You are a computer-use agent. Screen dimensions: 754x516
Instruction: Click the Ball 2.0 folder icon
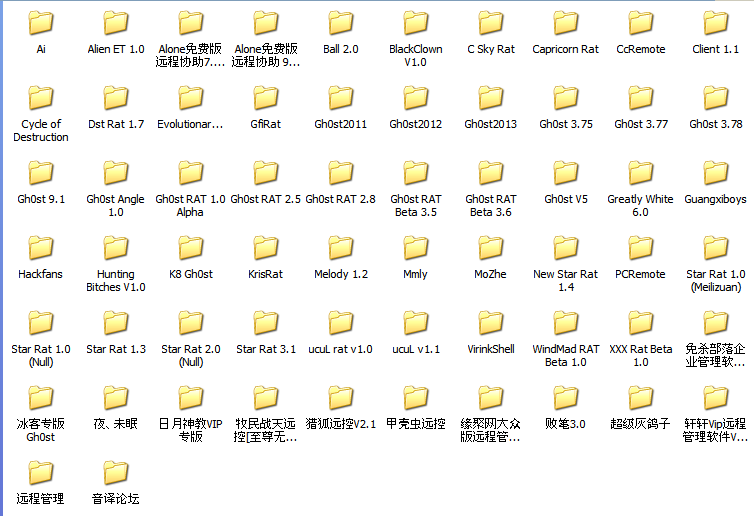pos(341,24)
